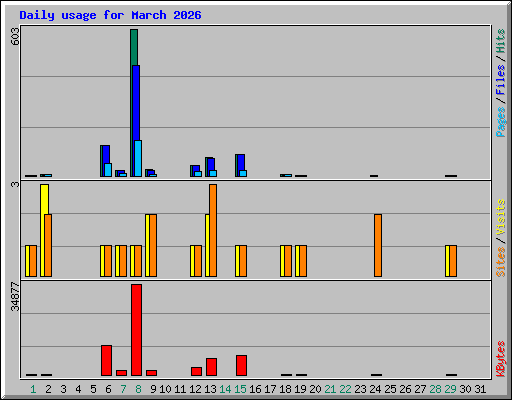Click day label 26 on the bottom axis
Viewport: 512px width, 400px height.
click(x=405, y=389)
